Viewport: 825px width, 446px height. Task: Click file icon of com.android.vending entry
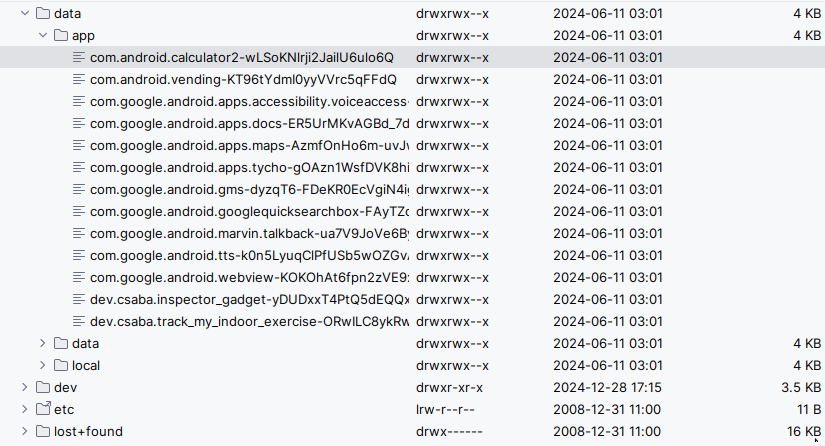point(79,79)
